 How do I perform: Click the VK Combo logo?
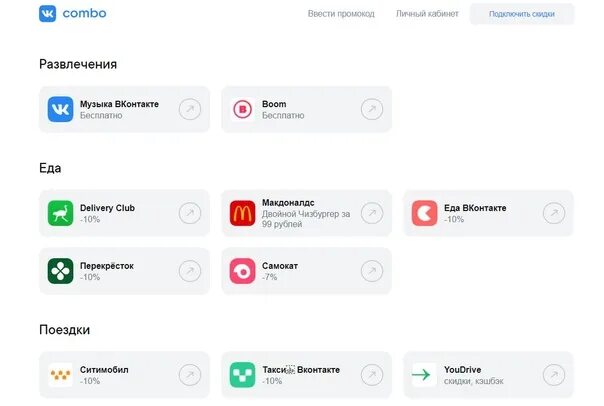[73, 13]
